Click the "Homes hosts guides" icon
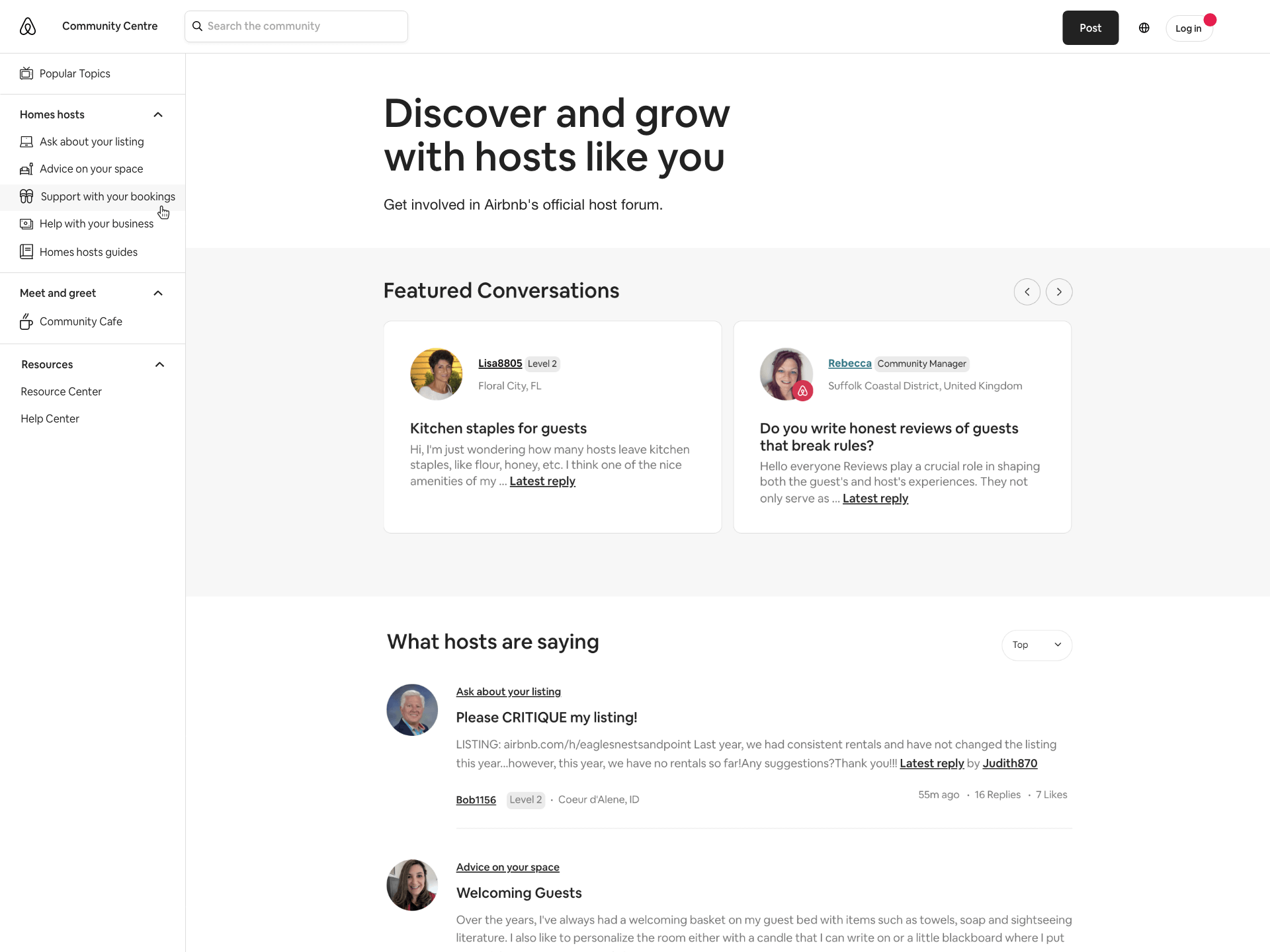The width and height of the screenshot is (1270, 952). click(x=26, y=251)
